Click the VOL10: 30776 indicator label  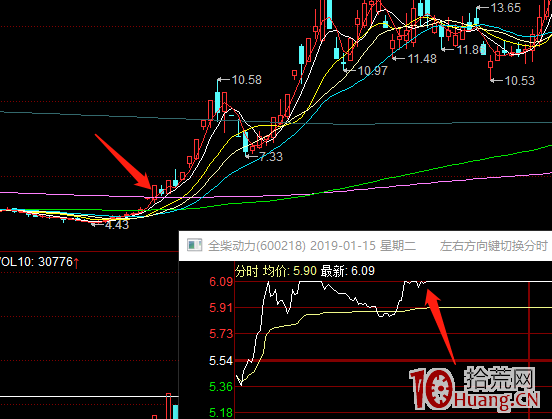39,262
